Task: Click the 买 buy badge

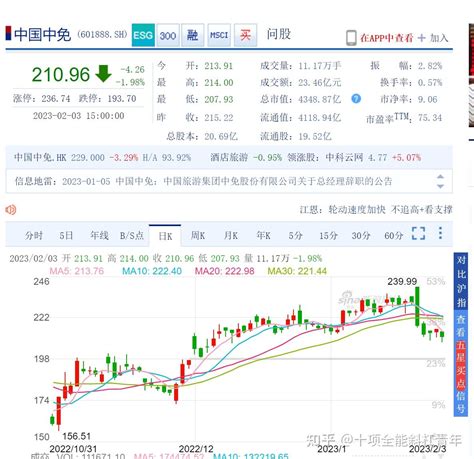Action: 245,35
